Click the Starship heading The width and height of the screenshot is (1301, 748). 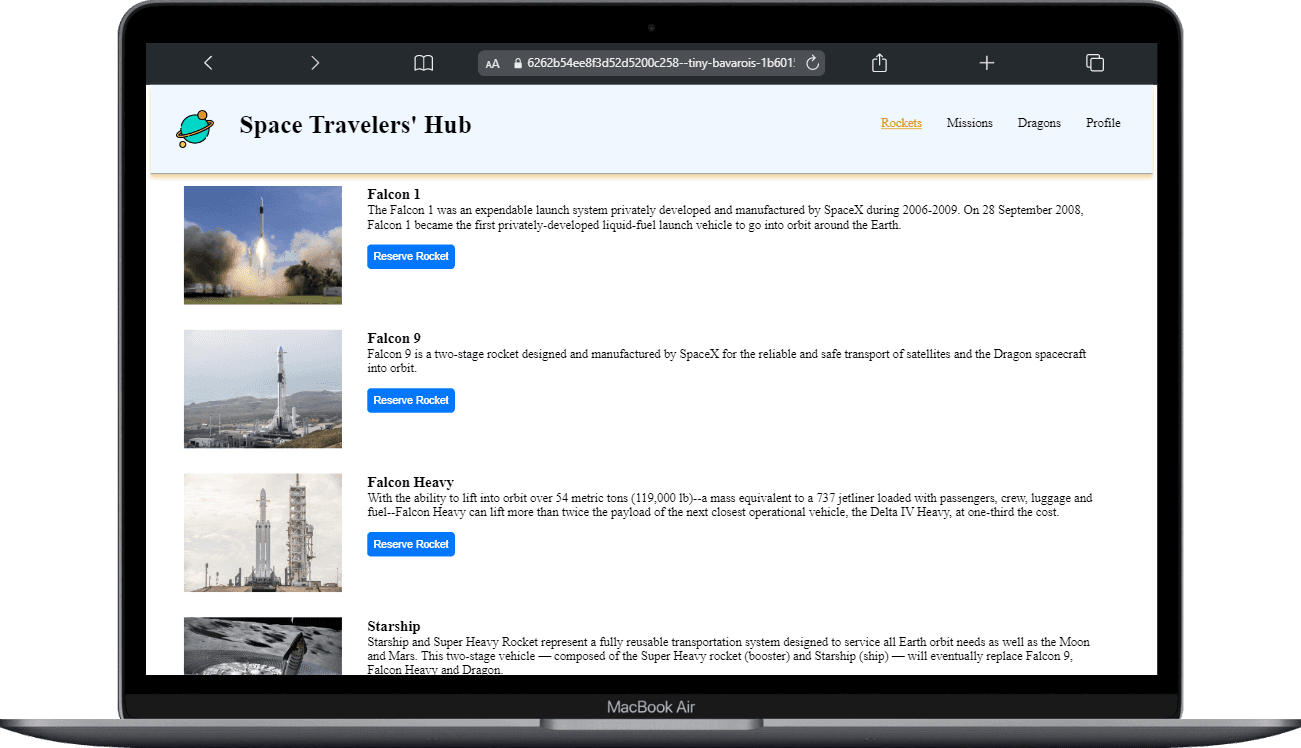coord(394,626)
